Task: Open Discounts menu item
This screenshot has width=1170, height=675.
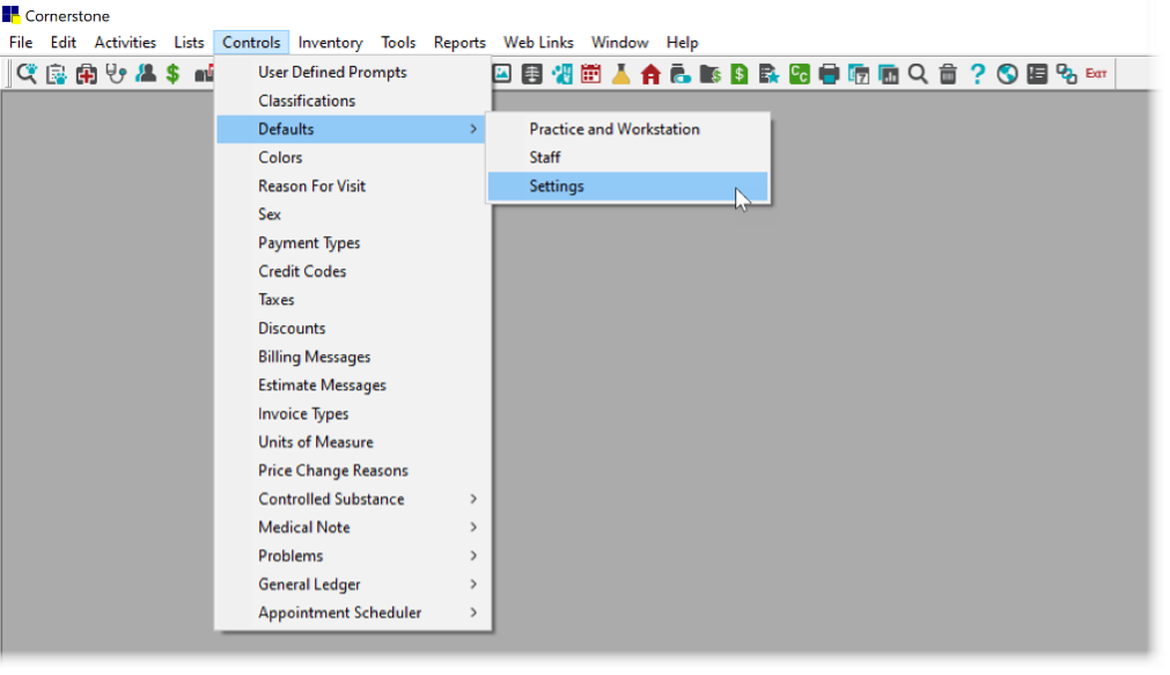Action: [x=351, y=328]
